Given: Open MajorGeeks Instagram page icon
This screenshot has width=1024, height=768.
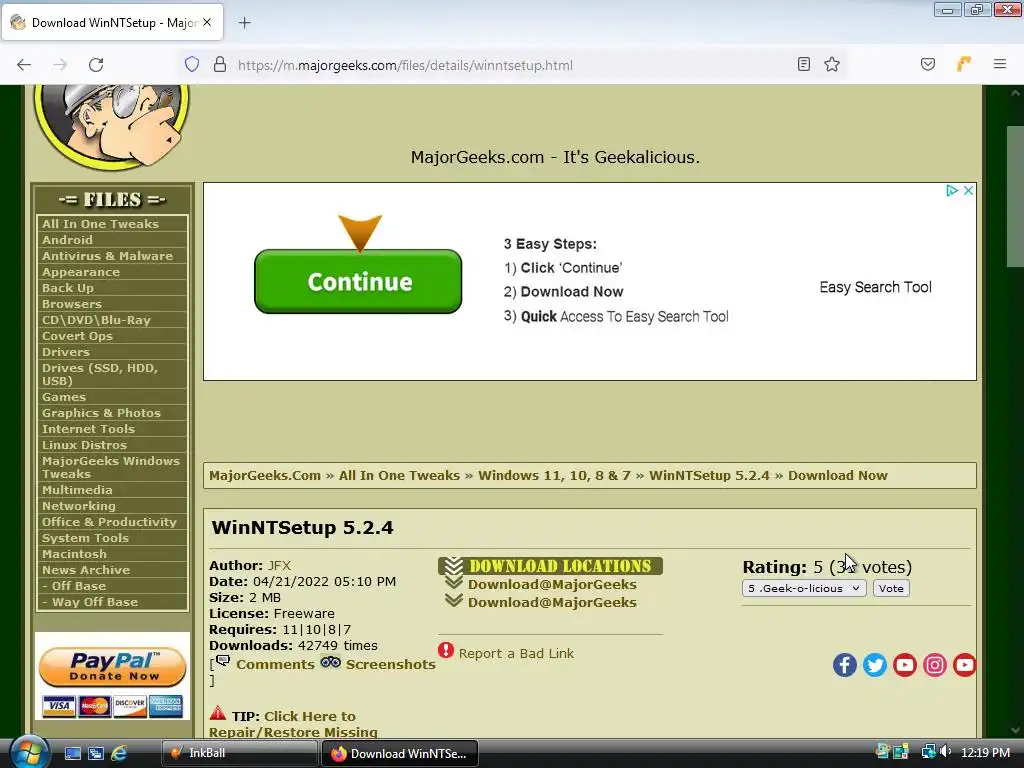Looking at the screenshot, I should (935, 665).
